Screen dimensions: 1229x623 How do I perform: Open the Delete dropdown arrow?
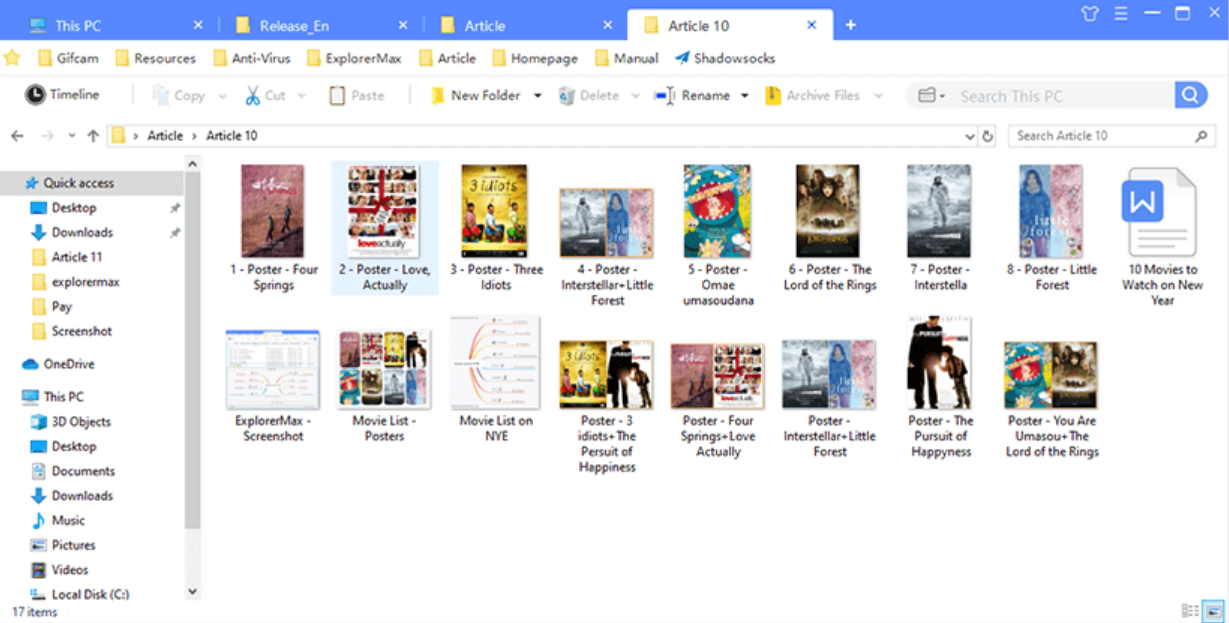click(x=635, y=96)
